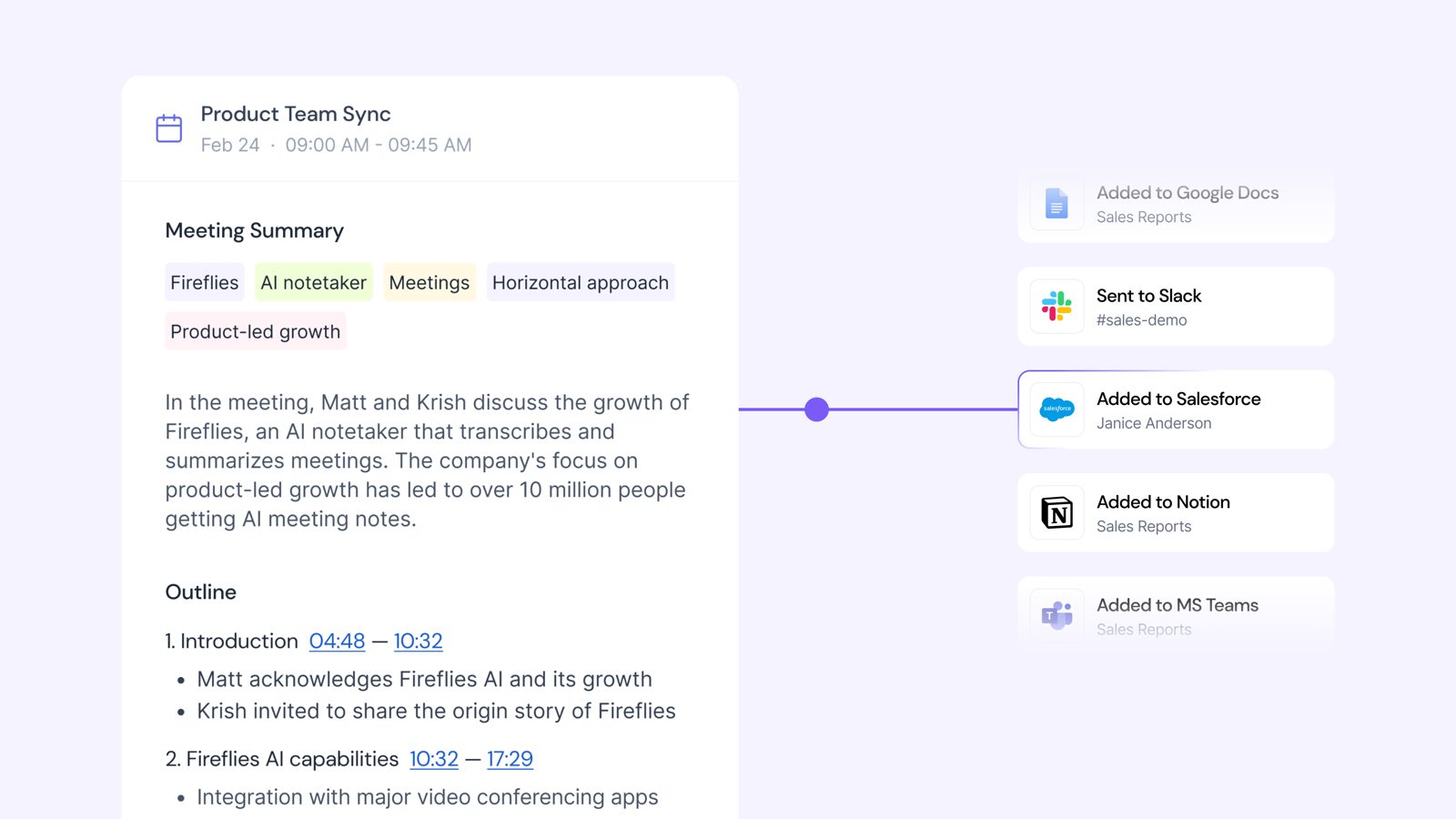
Task: Select the Meetings tag
Action: pyautogui.click(x=430, y=282)
